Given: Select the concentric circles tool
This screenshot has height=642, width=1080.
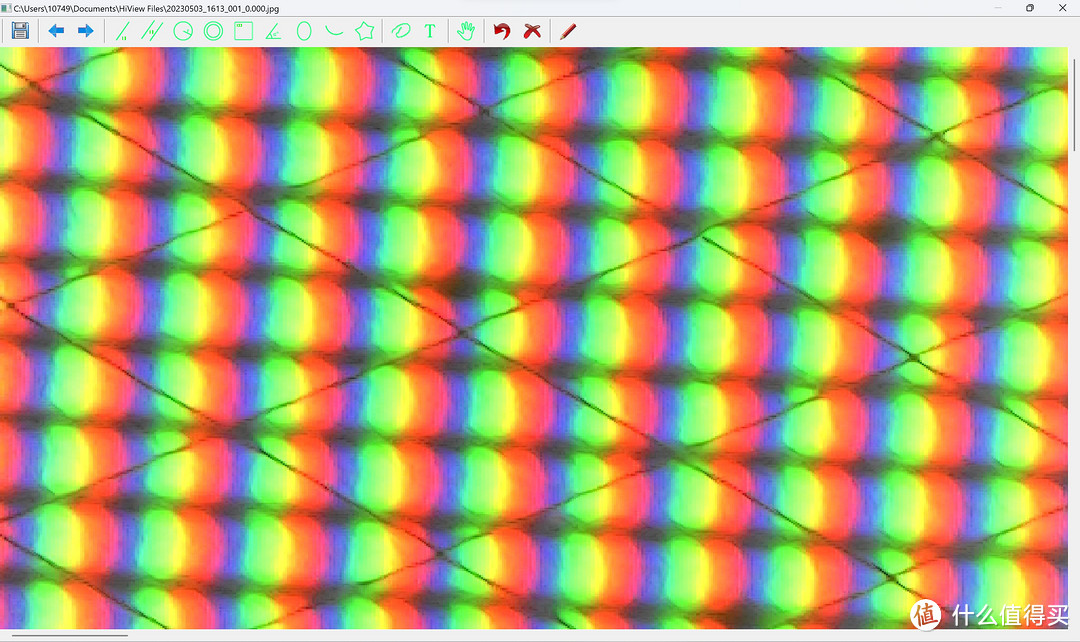Looking at the screenshot, I should click(214, 31).
